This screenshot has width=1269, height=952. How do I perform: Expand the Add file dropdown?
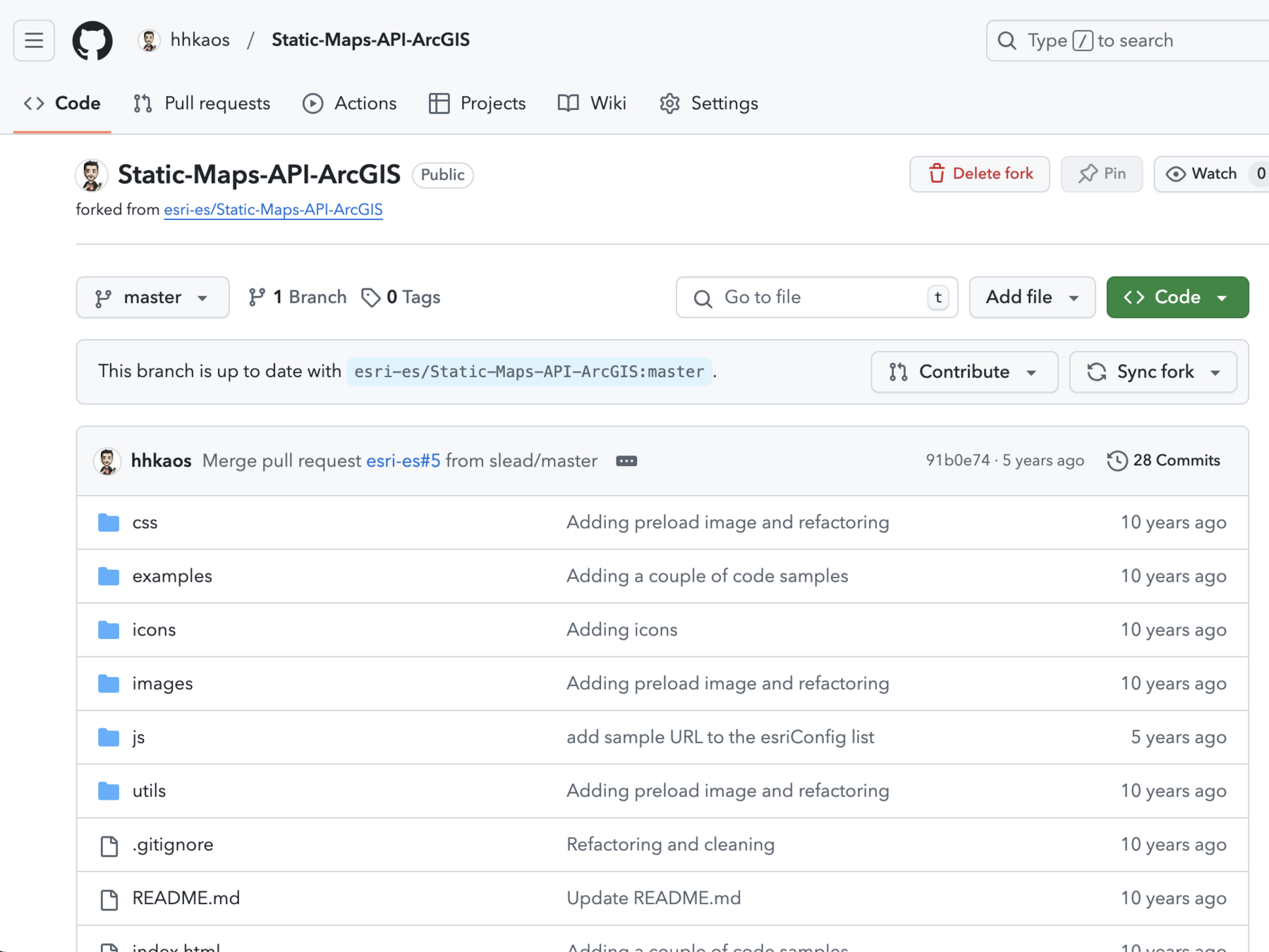click(1032, 298)
